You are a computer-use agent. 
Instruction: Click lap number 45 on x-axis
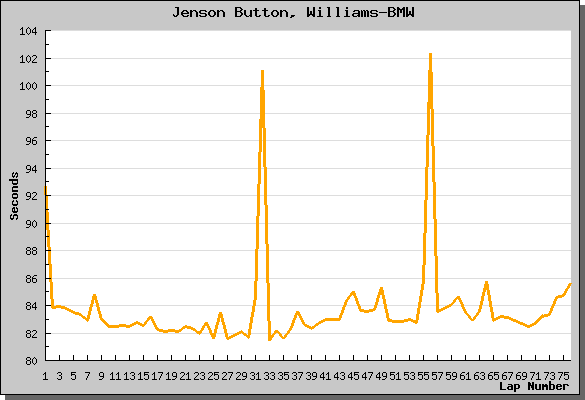[x=353, y=376]
